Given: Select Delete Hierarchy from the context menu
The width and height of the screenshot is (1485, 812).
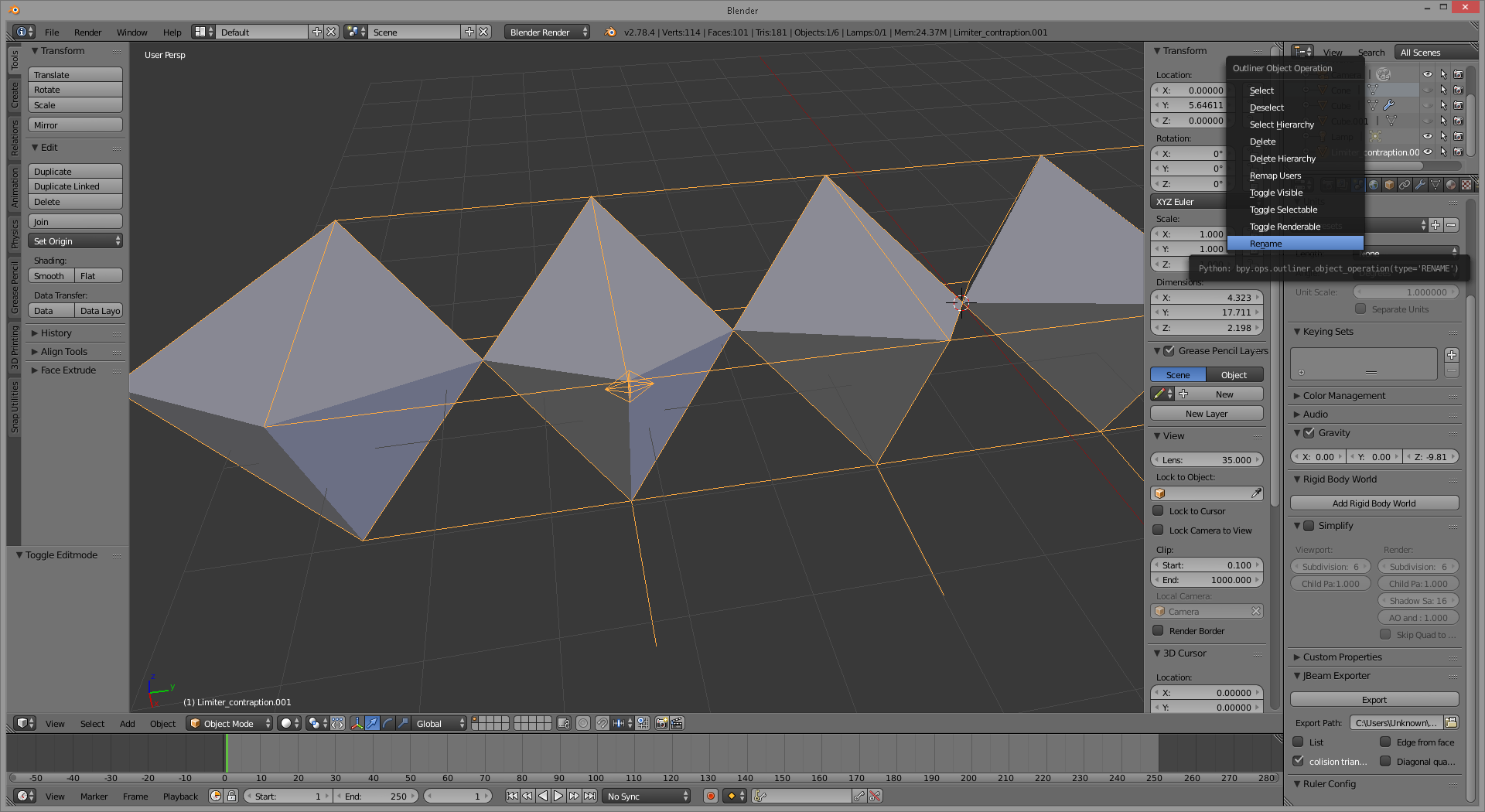Looking at the screenshot, I should point(1282,159).
